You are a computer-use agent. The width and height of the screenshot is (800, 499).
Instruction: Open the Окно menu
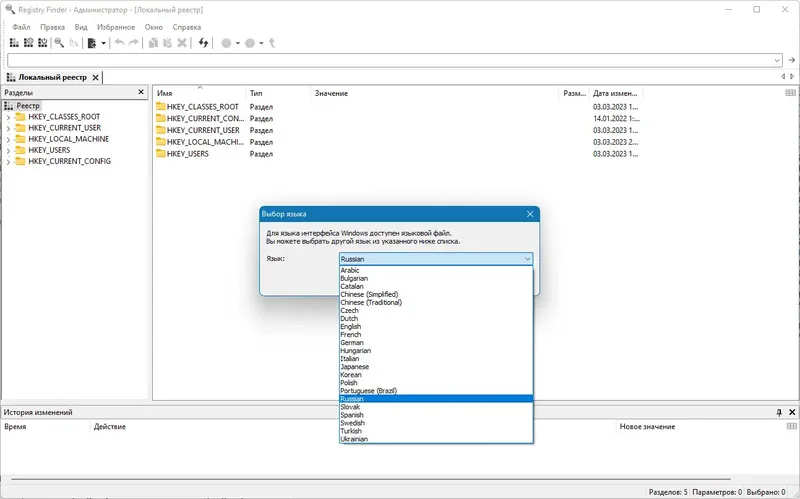pos(153,27)
